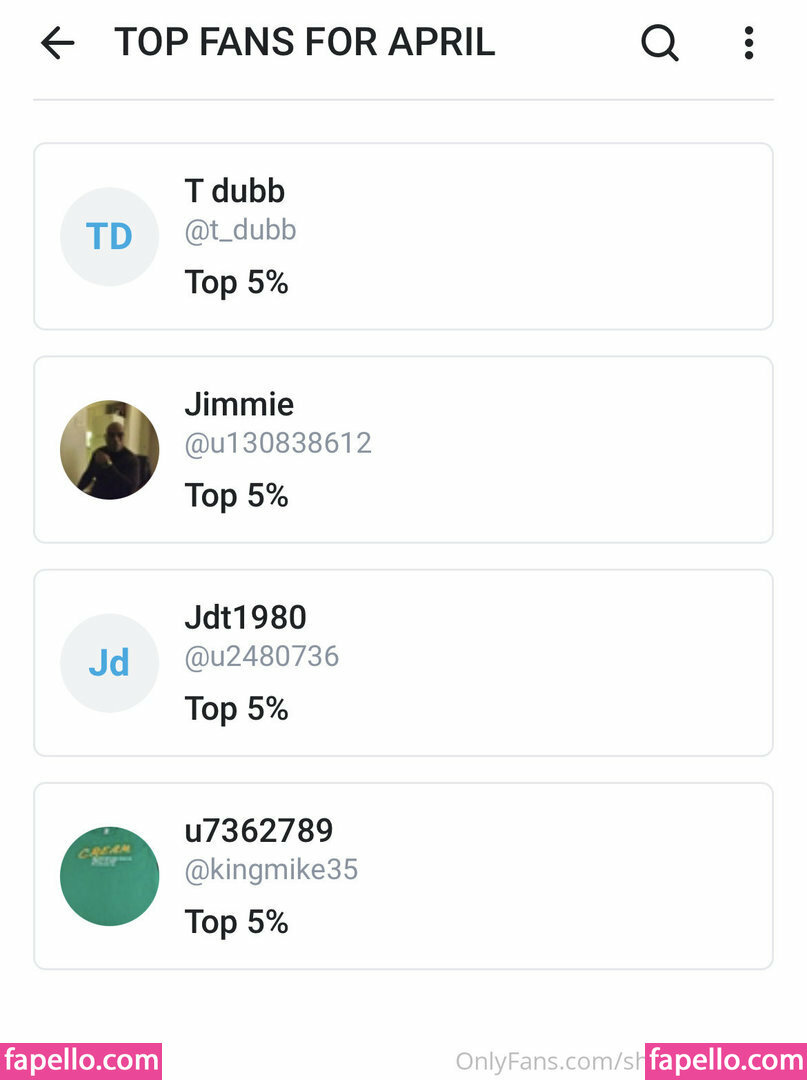Open the green kingmike35 avatar
807x1080 pixels.
[x=109, y=875]
